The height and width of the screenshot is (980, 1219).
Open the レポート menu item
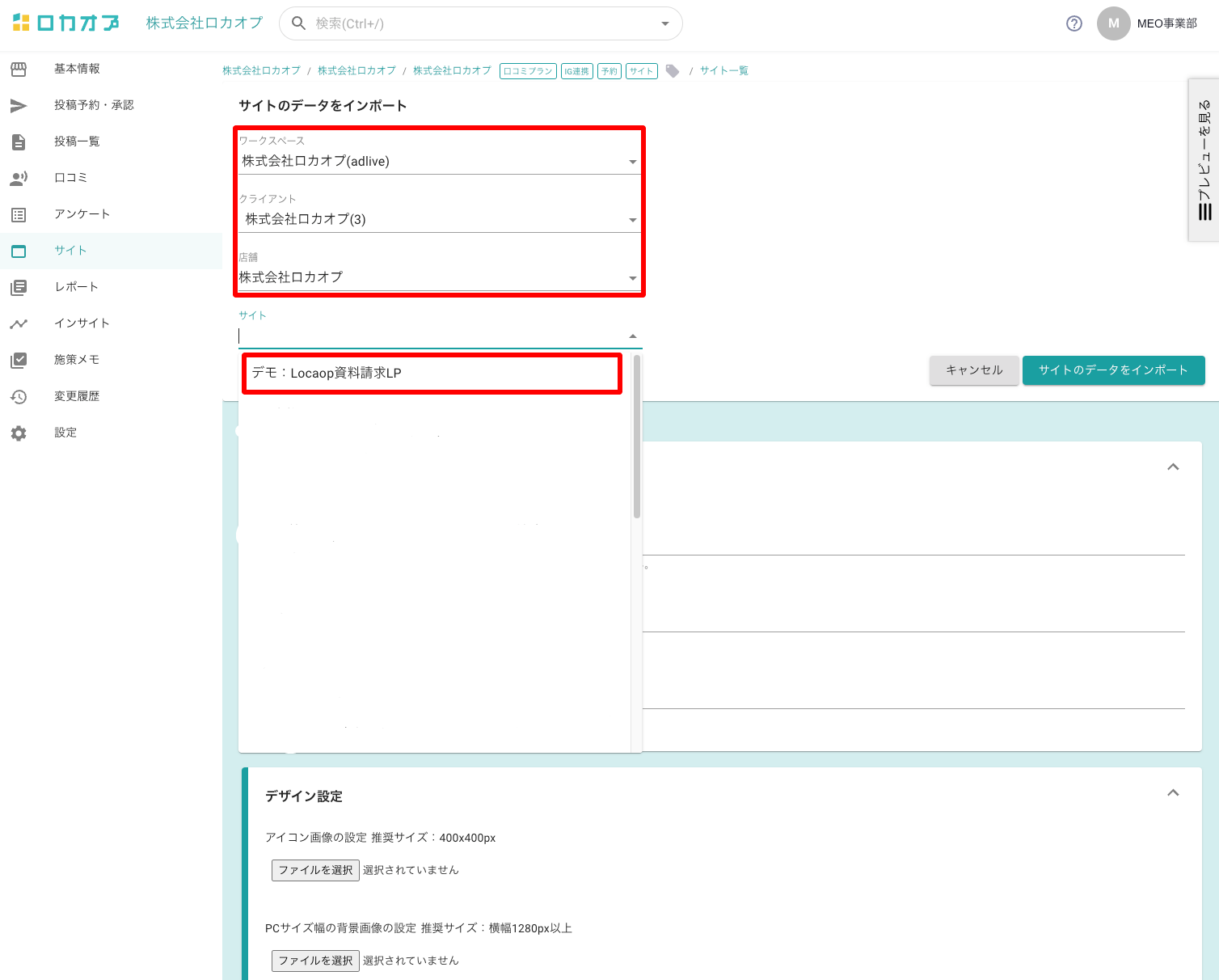click(76, 287)
